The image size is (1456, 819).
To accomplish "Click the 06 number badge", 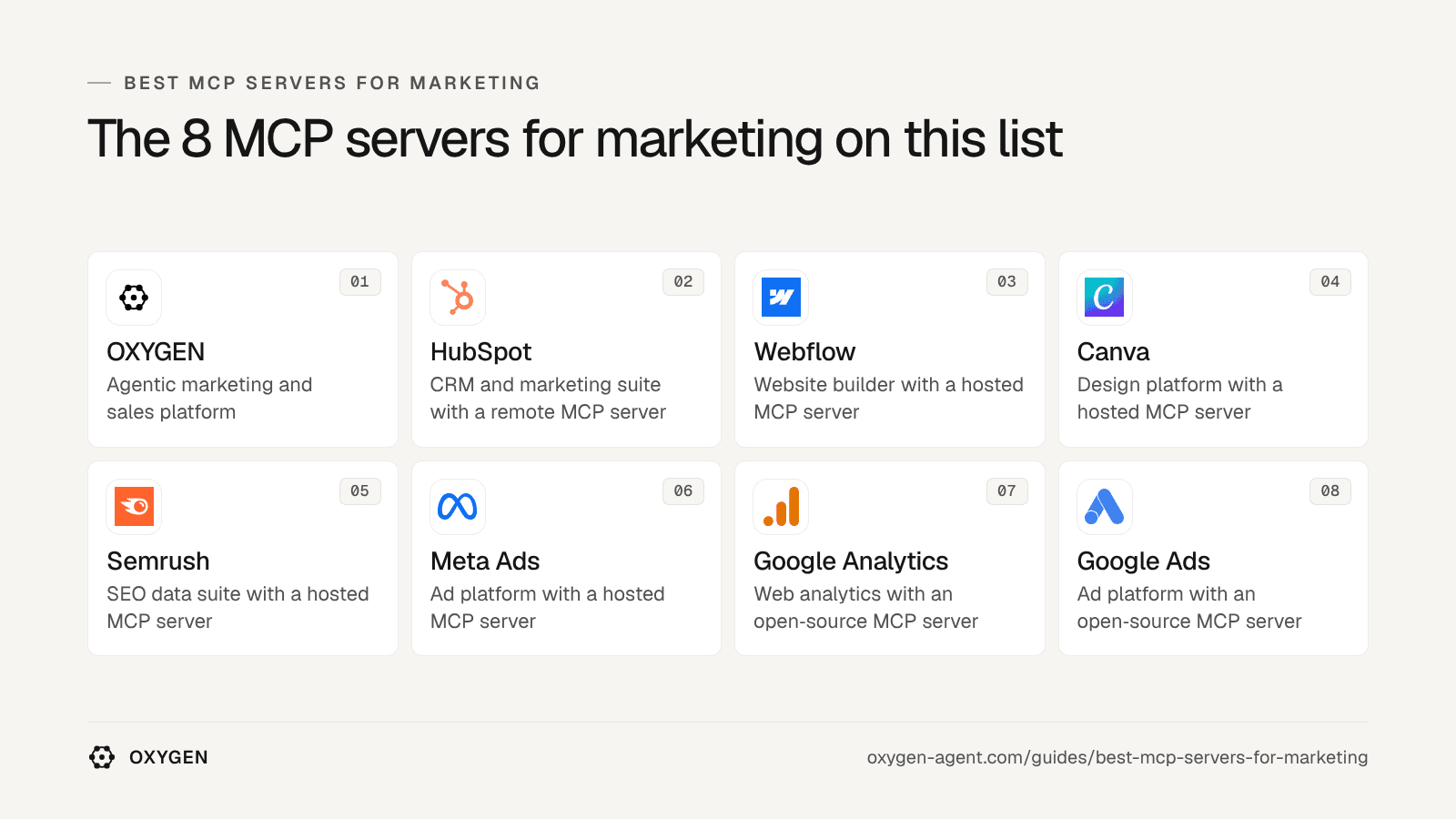I will tap(683, 491).
